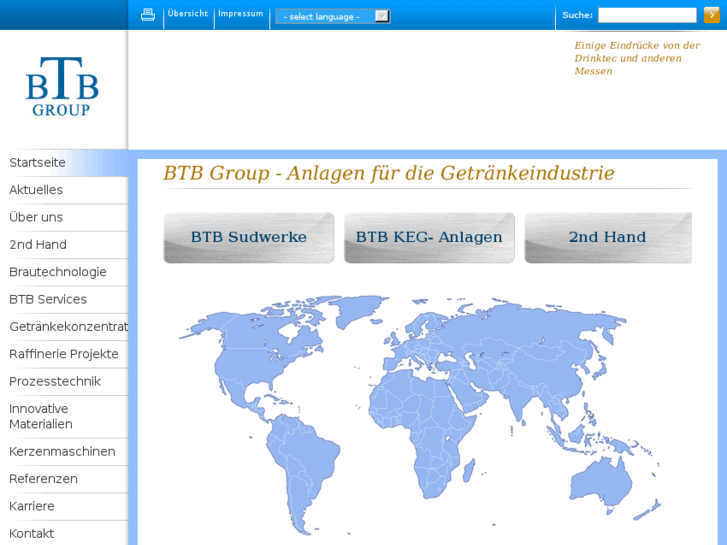Open Kontakt in the sidebar
The height and width of the screenshot is (545, 727).
click(x=64, y=533)
